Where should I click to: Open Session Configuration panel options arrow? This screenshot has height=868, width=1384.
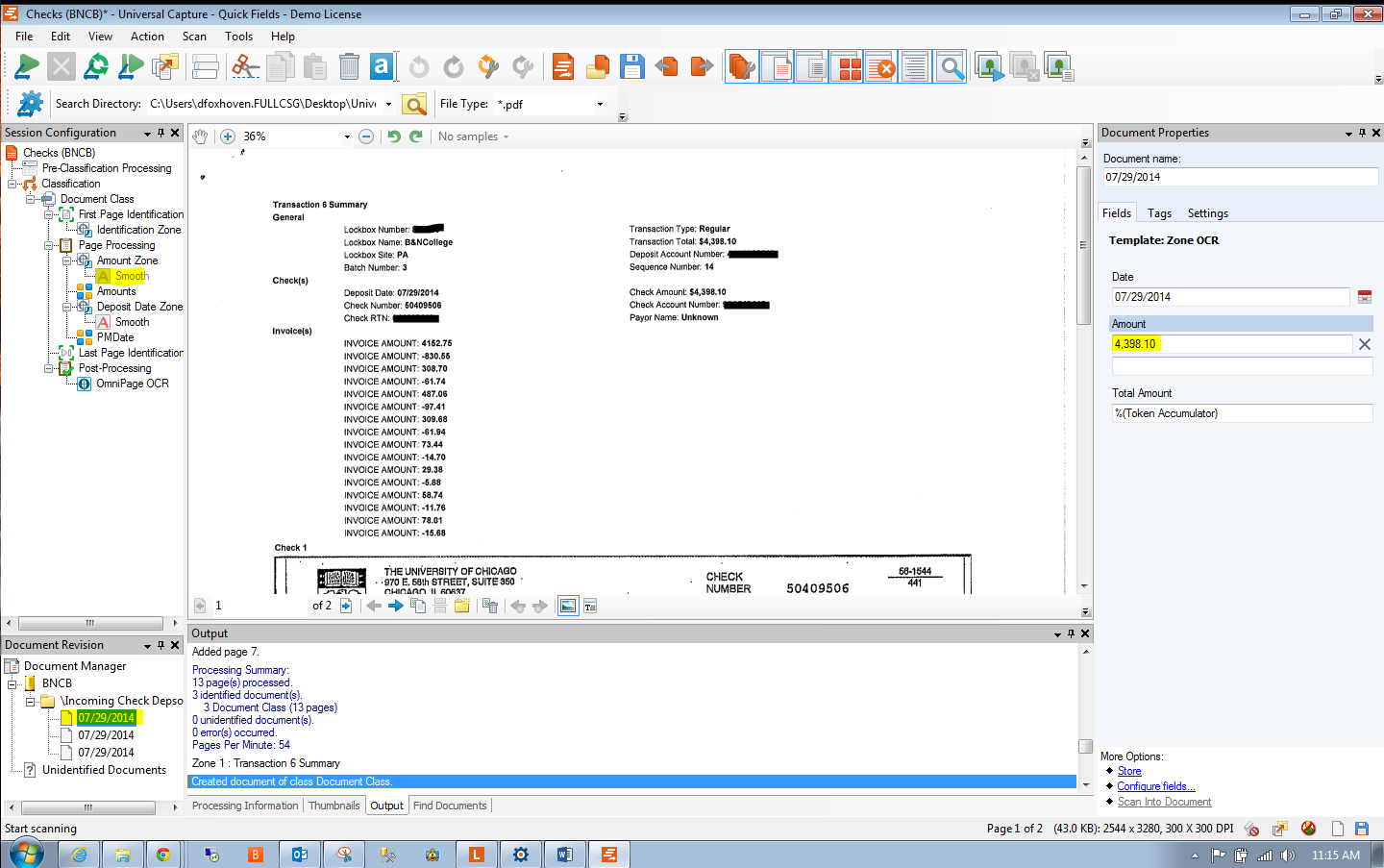tap(147, 134)
